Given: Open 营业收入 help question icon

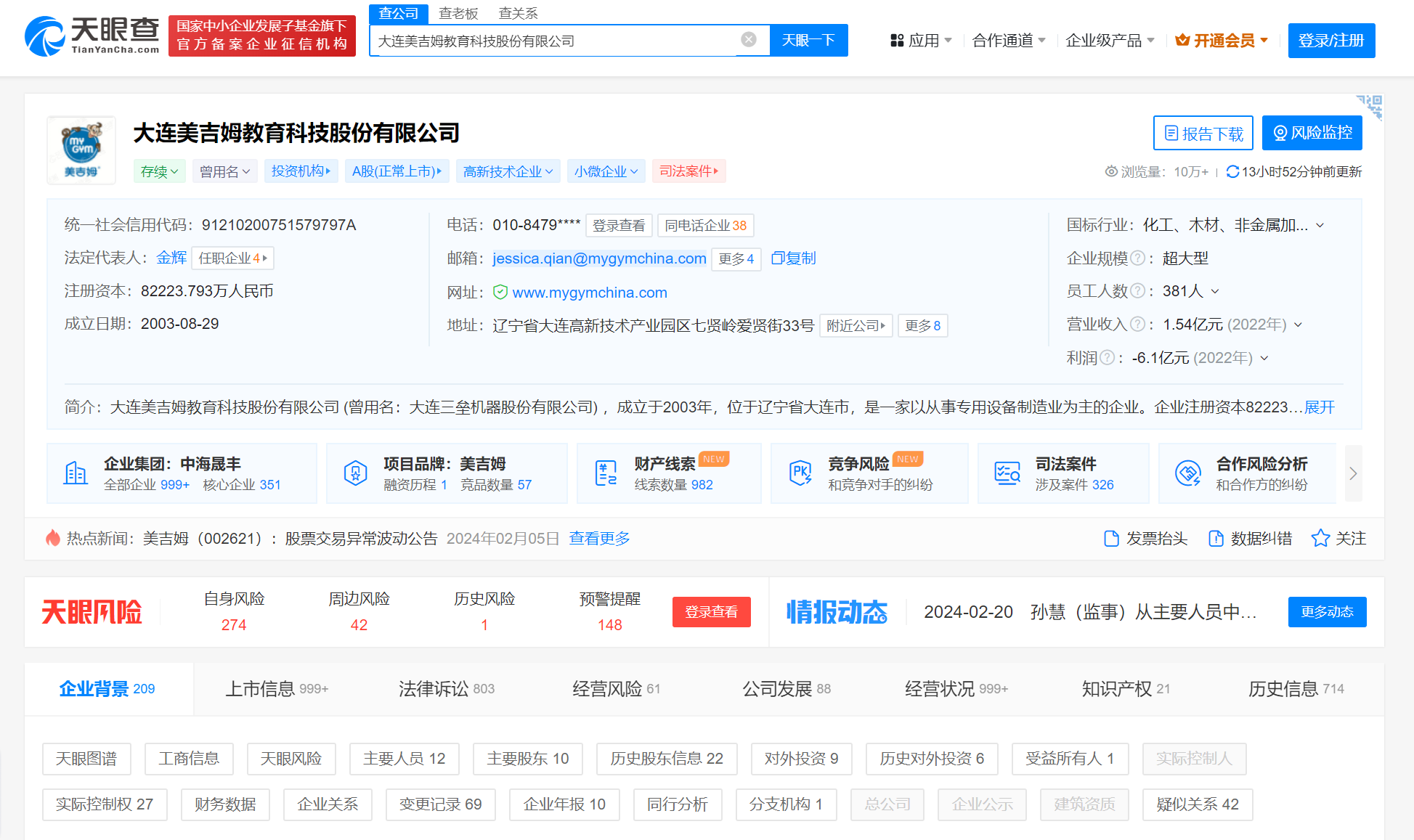Looking at the screenshot, I should click(1138, 325).
